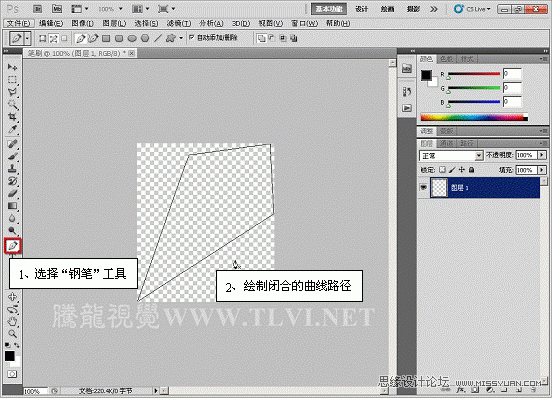Select the Polygonal Lasso tool
This screenshot has height=398, width=552.
pyautogui.click(x=12, y=92)
